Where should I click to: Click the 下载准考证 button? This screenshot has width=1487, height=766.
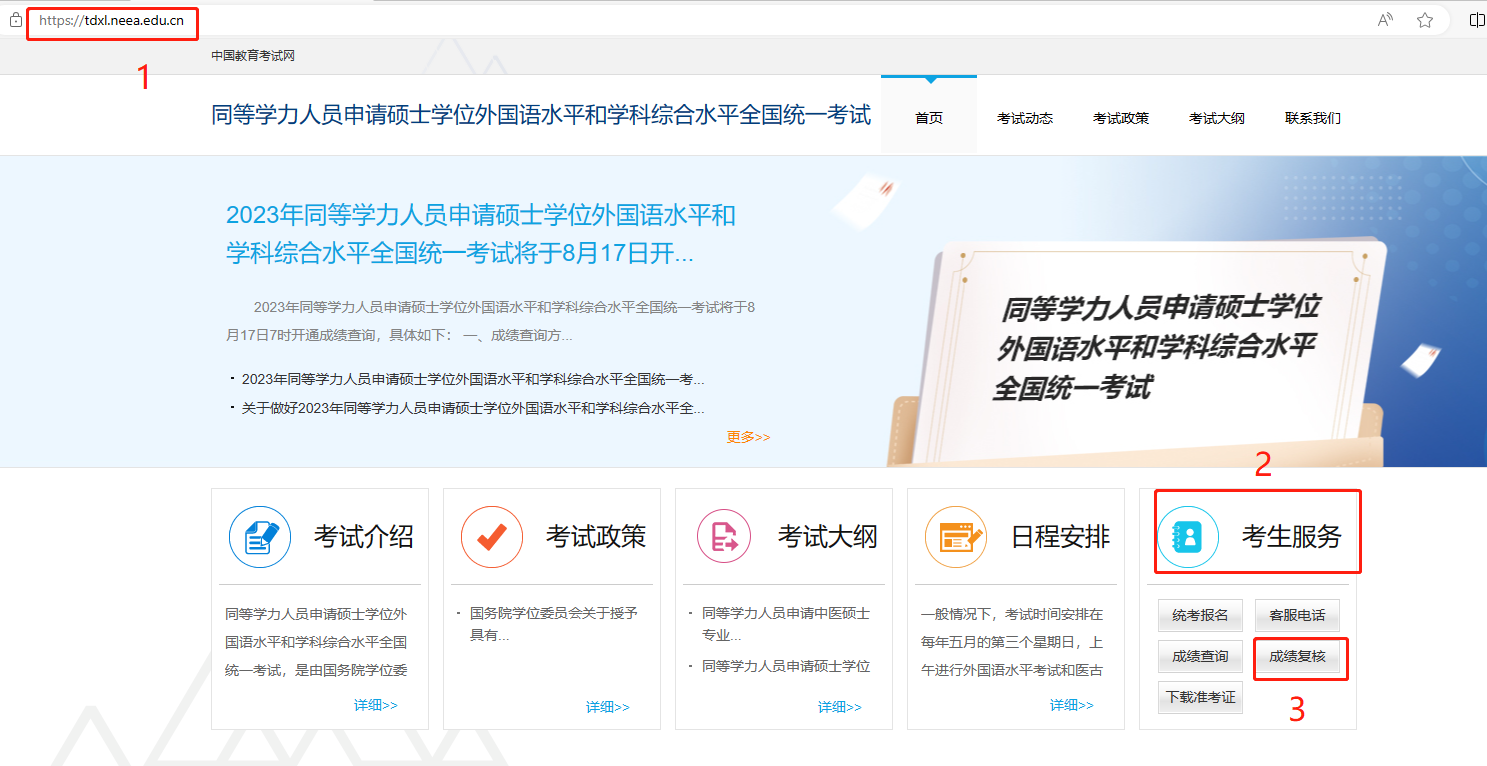pos(1200,697)
